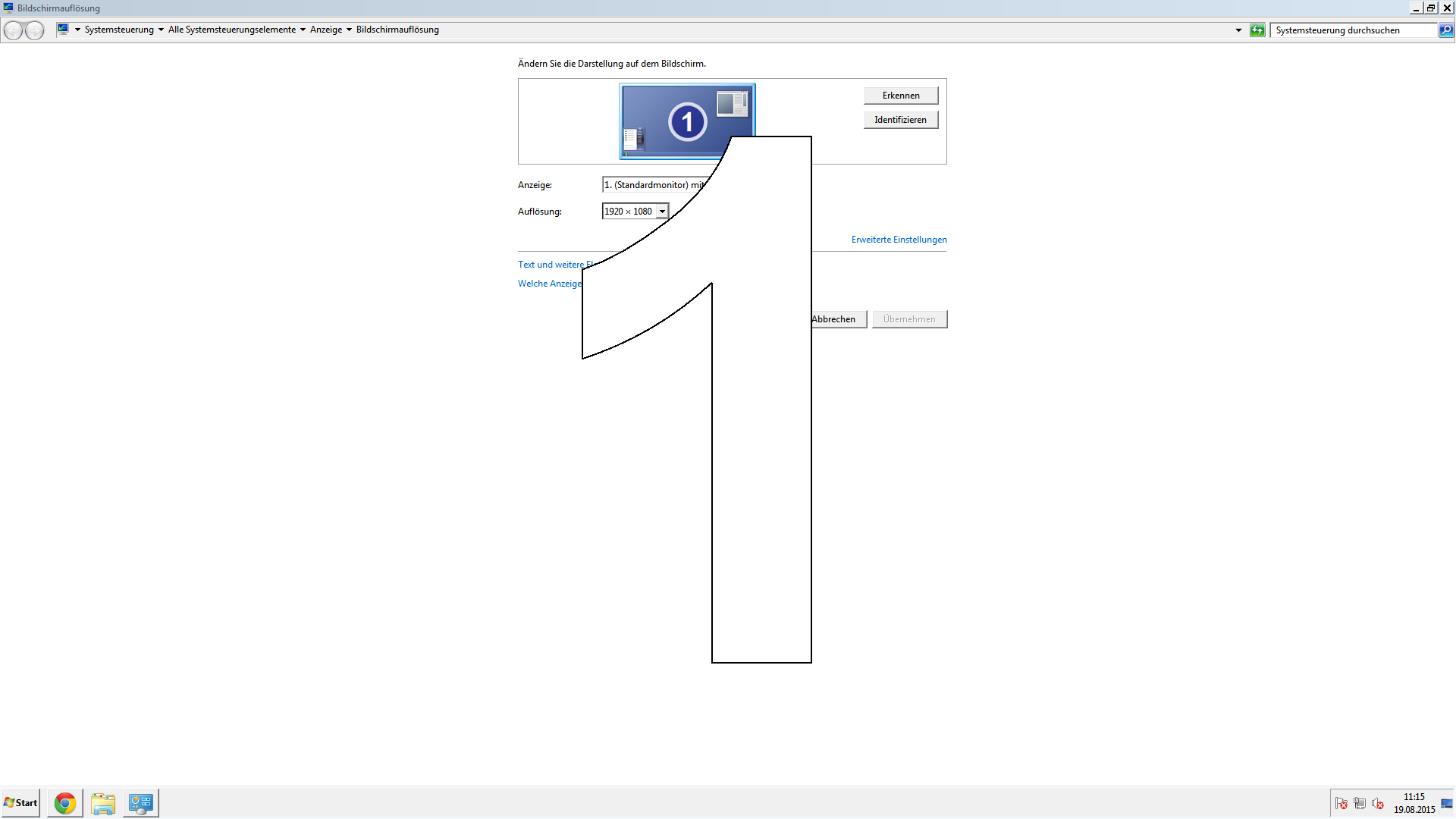The height and width of the screenshot is (819, 1456).
Task: Click Alle Systemsteuerungselemente breadcrumb
Action: click(x=231, y=30)
